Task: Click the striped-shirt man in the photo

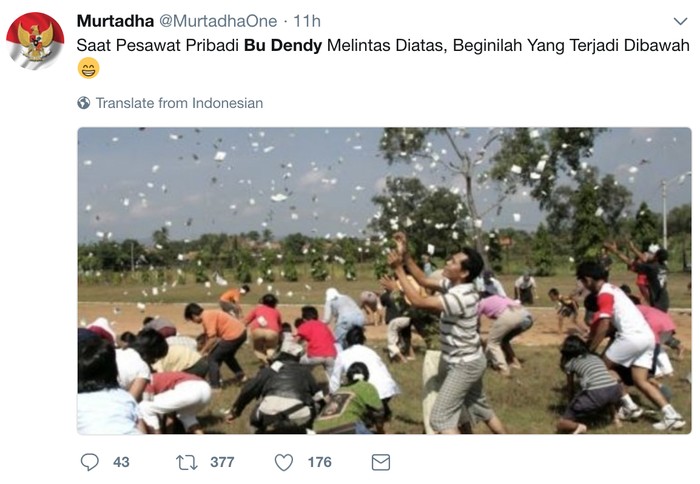Action: 460,330
